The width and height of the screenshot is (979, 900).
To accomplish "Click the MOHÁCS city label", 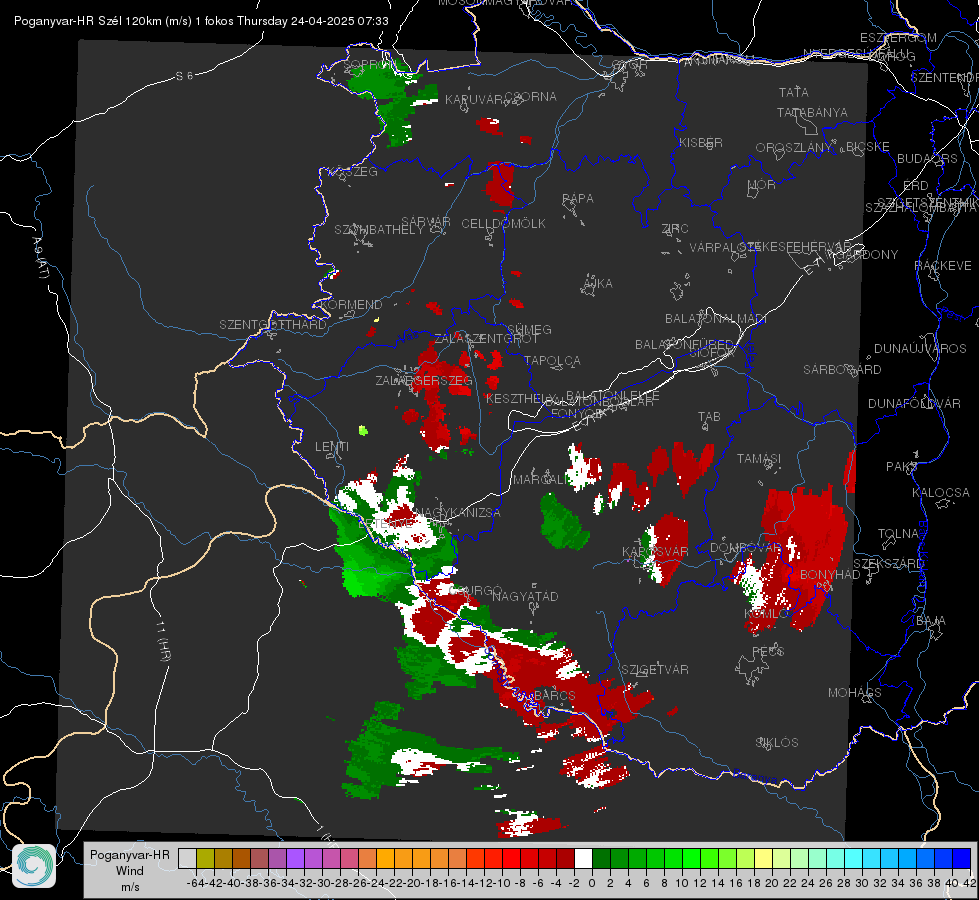I will pos(855,693).
